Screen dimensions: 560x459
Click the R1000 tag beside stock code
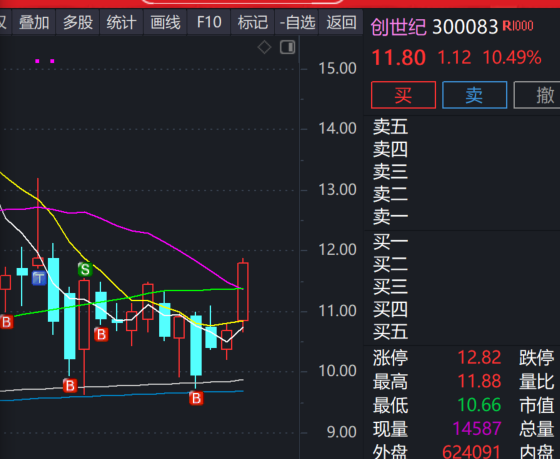tap(518, 26)
